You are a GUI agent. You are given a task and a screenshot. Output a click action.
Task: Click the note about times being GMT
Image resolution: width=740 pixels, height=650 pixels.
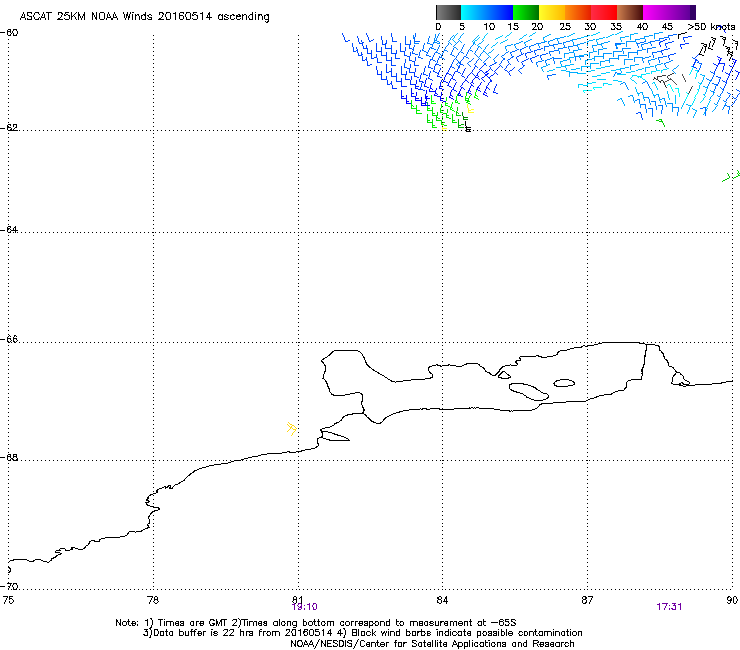(315, 623)
